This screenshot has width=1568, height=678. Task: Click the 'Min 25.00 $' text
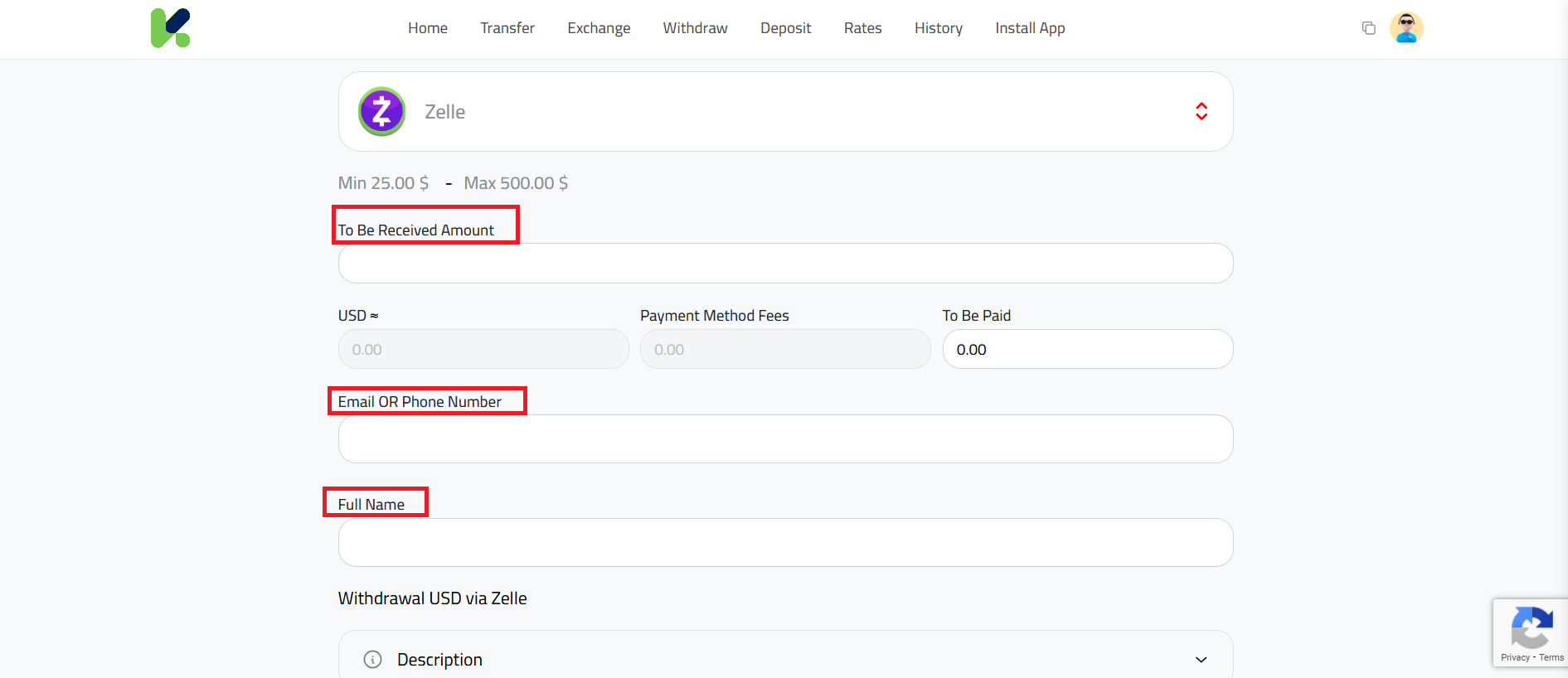click(x=383, y=183)
